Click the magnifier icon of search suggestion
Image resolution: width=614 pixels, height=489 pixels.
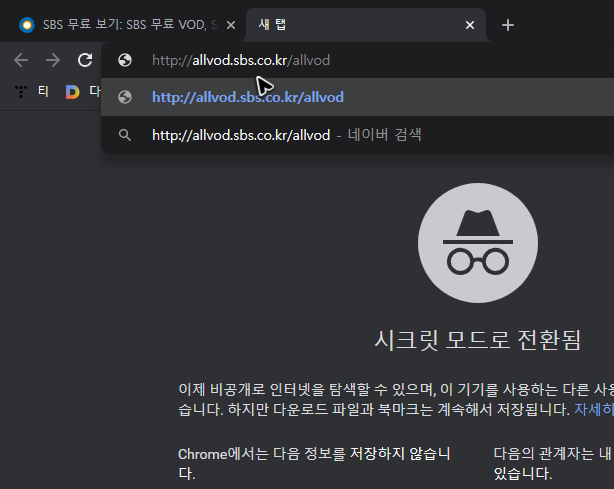pyautogui.click(x=125, y=135)
